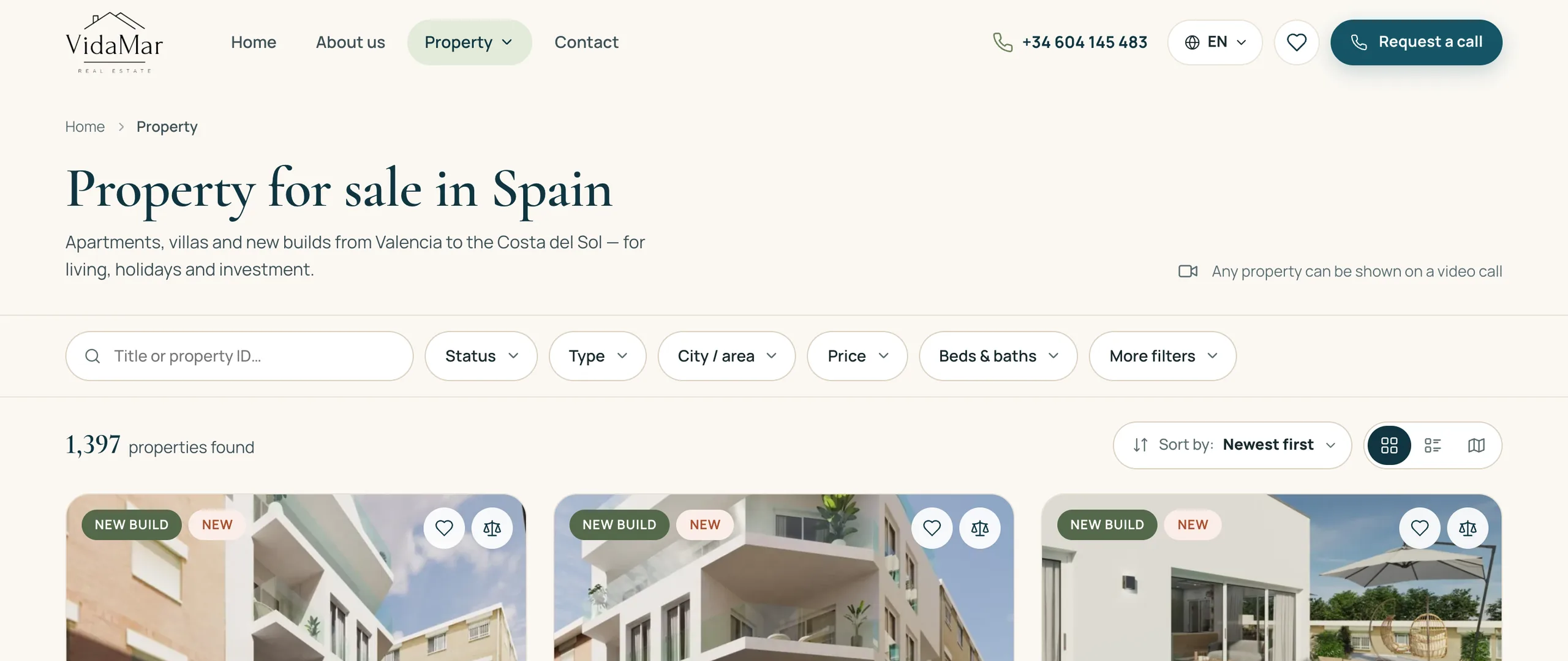Expand the Type filter
The width and height of the screenshot is (1568, 661).
tap(597, 356)
